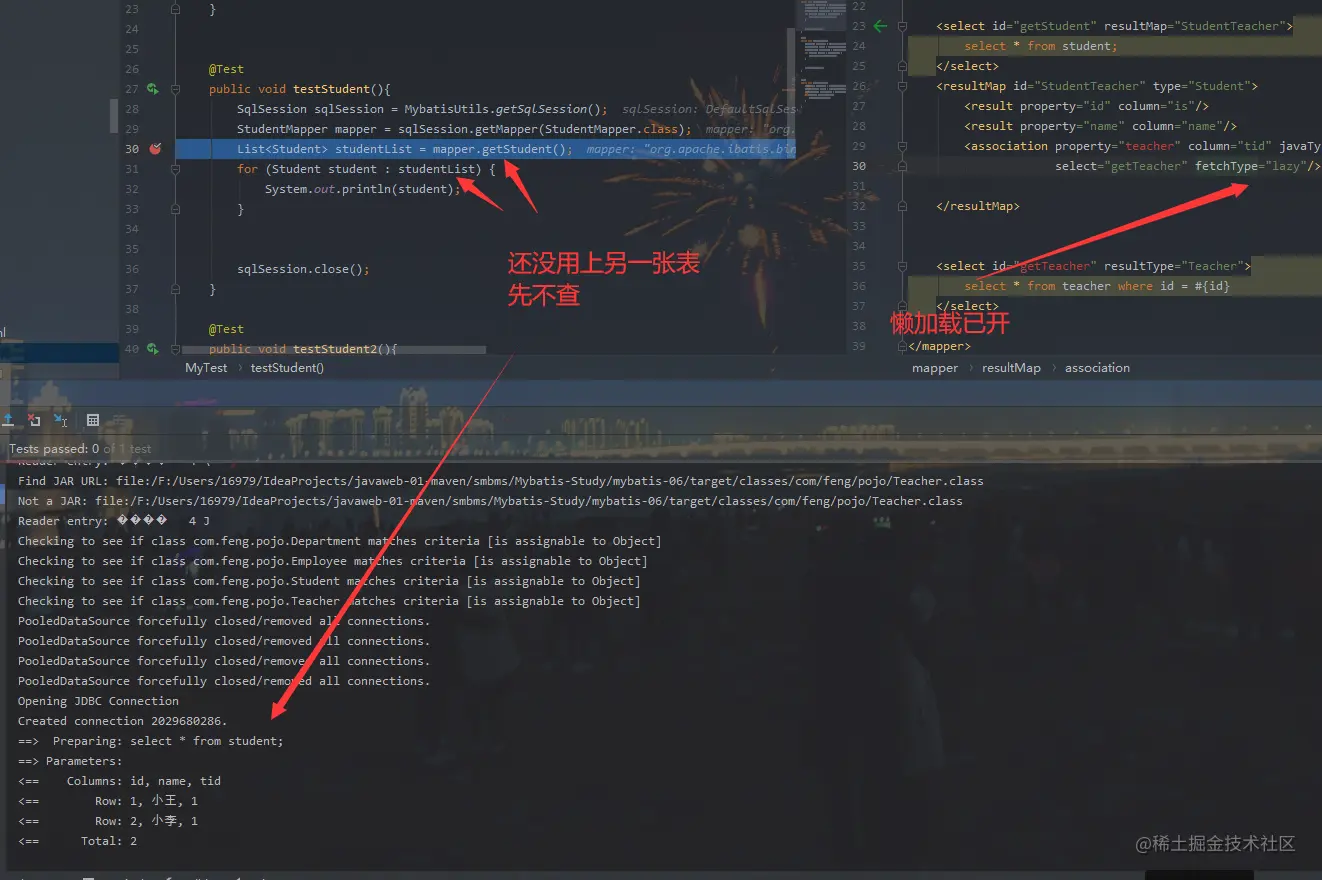
Task: Open Evaluate Expression calculator icon
Action: click(x=93, y=420)
